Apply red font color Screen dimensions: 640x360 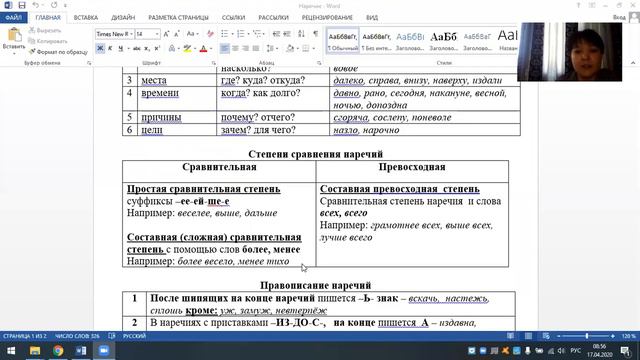coord(203,49)
